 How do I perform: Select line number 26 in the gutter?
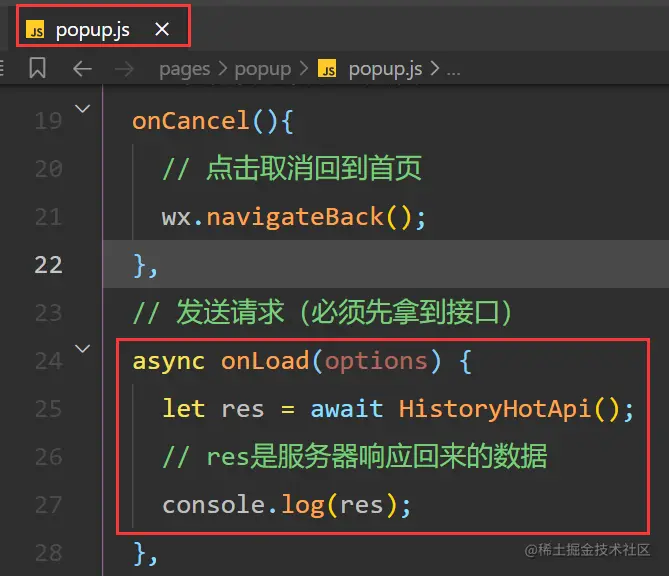click(49, 457)
